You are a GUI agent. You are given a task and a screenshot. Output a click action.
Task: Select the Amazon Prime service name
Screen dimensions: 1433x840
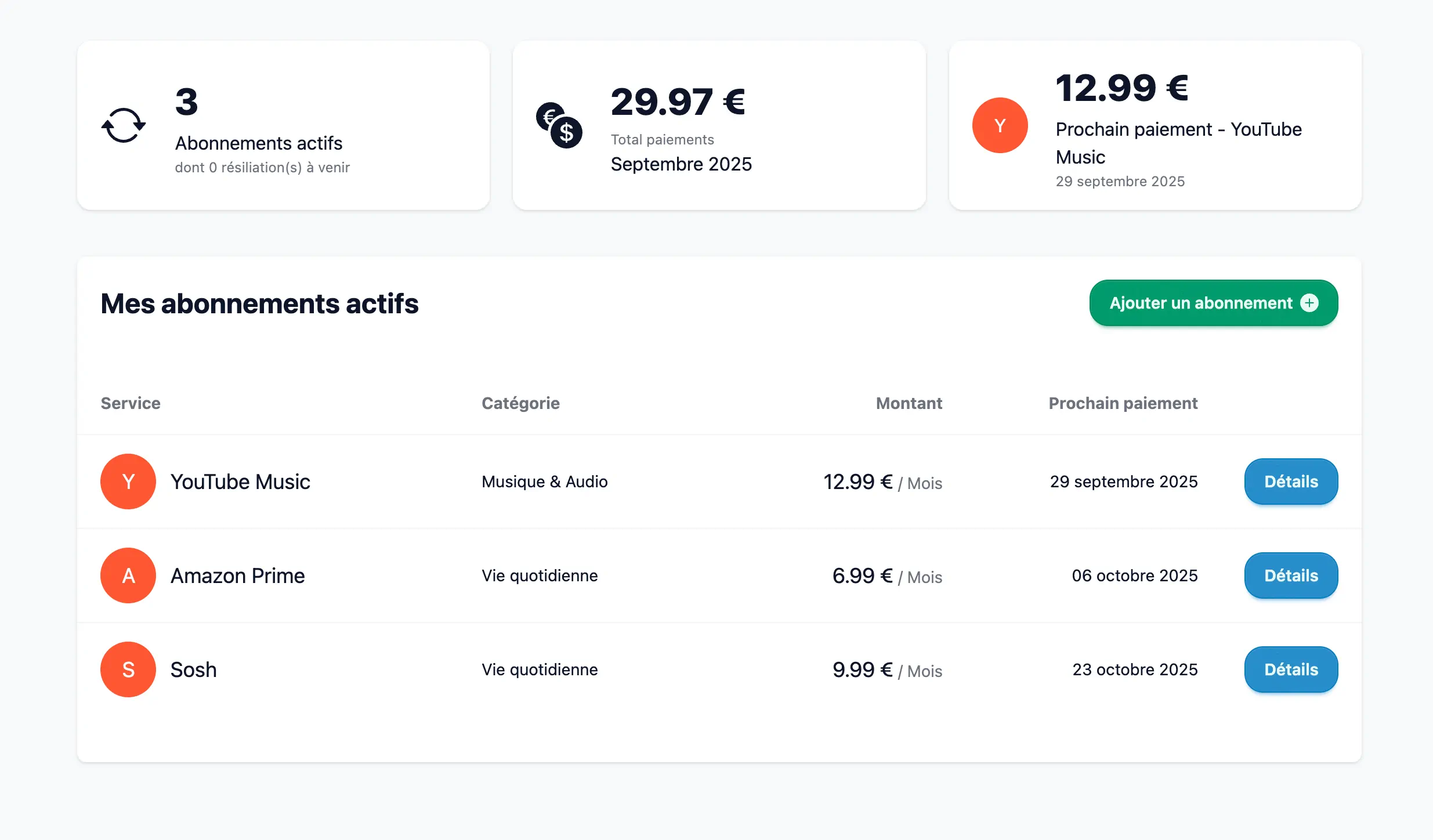[x=237, y=575]
